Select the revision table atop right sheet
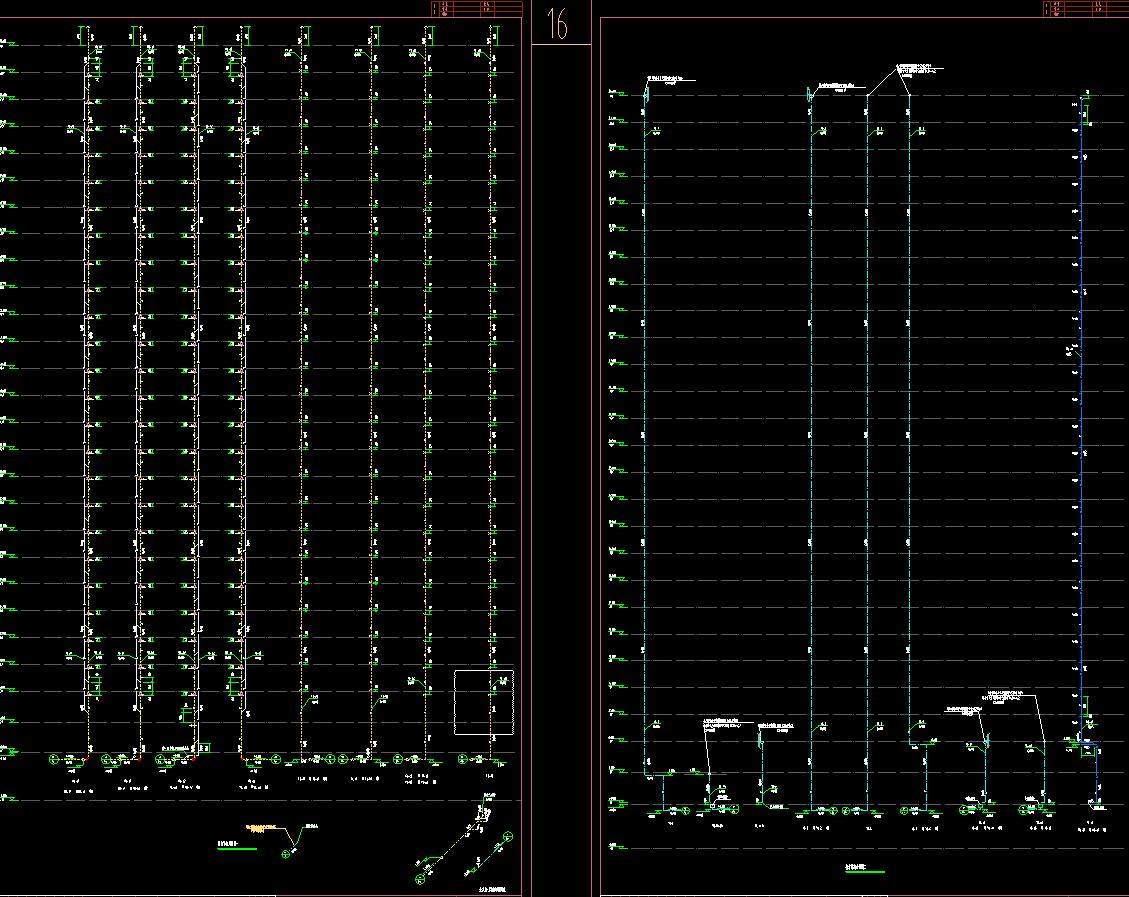The height and width of the screenshot is (897, 1129). [1085, 9]
